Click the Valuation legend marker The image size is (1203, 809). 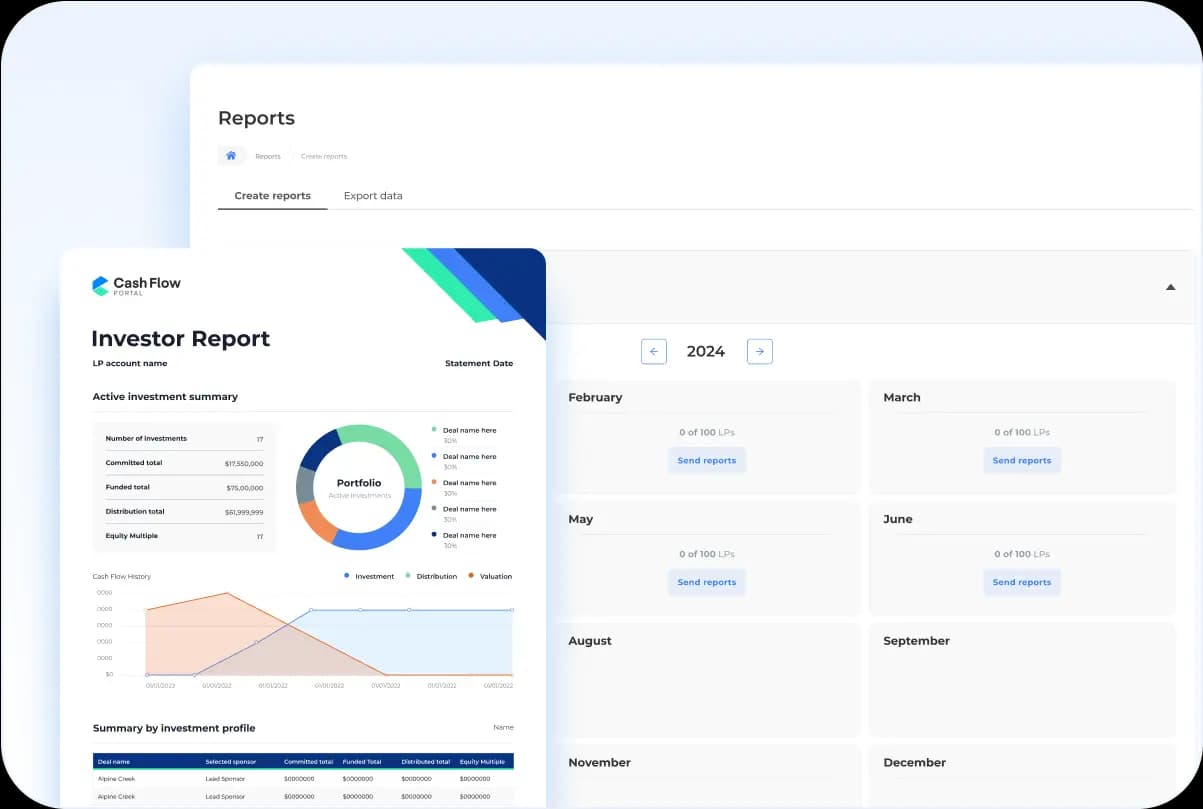coord(471,576)
